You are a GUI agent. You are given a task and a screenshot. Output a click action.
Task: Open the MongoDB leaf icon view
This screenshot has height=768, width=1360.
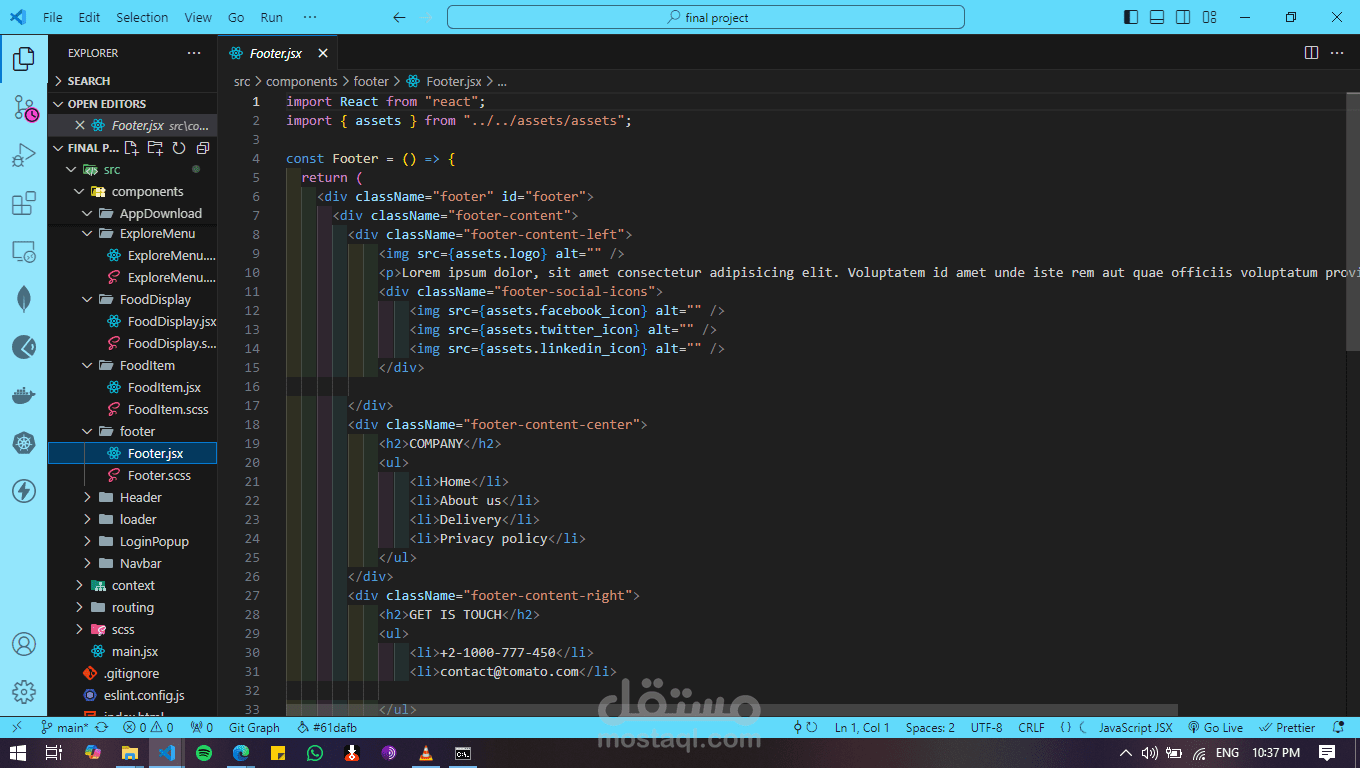23,299
